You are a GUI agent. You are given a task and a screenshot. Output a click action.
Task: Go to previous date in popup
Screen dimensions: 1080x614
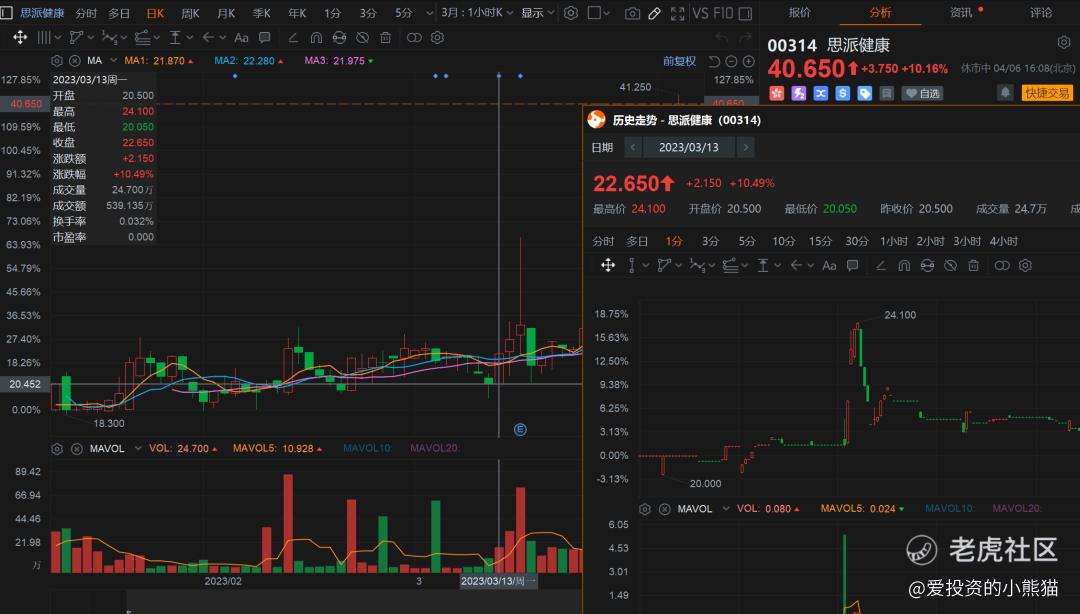tap(632, 147)
